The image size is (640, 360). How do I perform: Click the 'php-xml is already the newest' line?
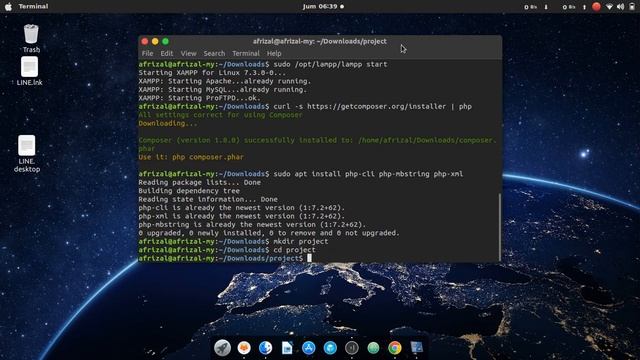[x=242, y=216]
